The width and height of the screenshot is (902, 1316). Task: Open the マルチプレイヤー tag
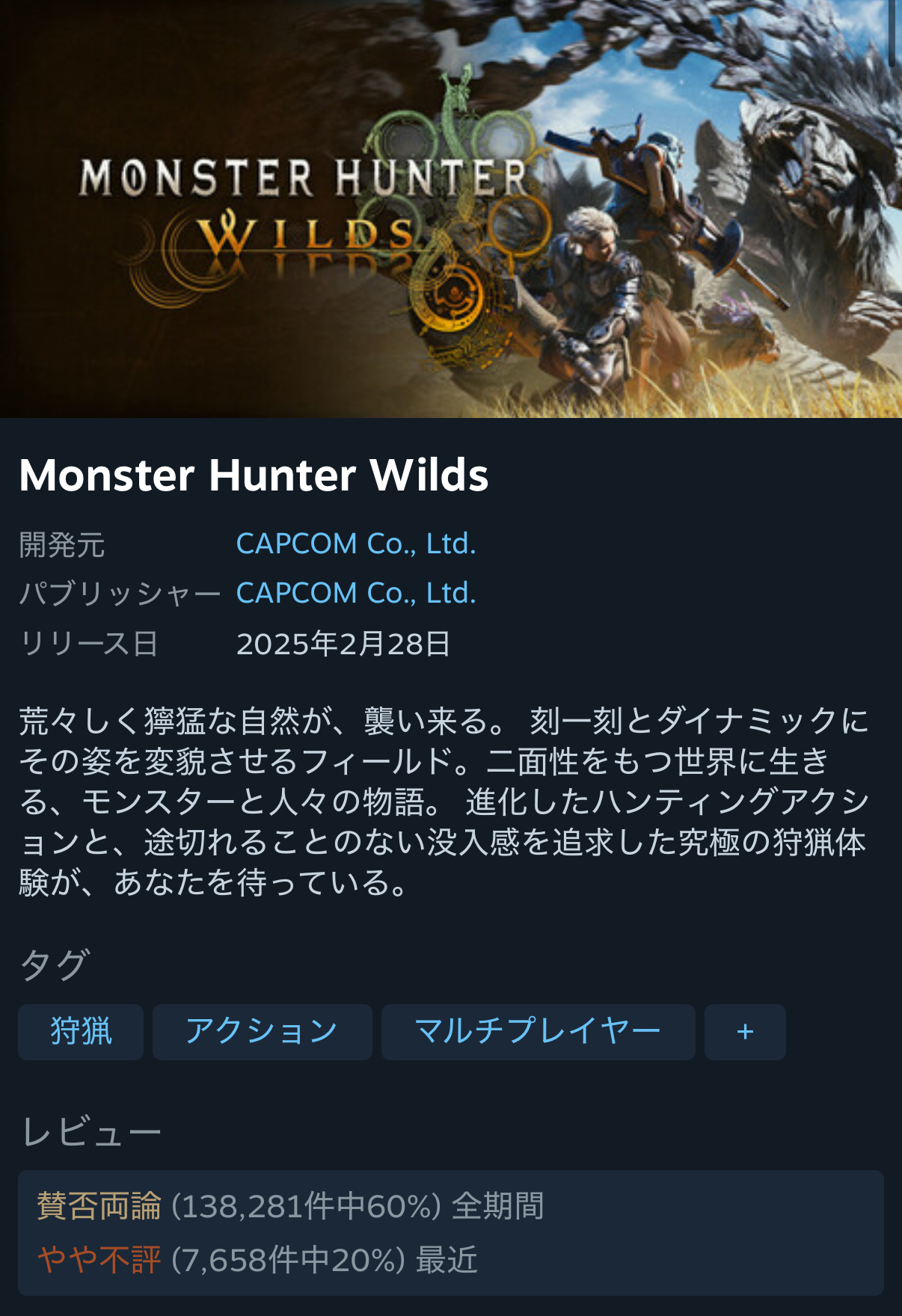539,1032
